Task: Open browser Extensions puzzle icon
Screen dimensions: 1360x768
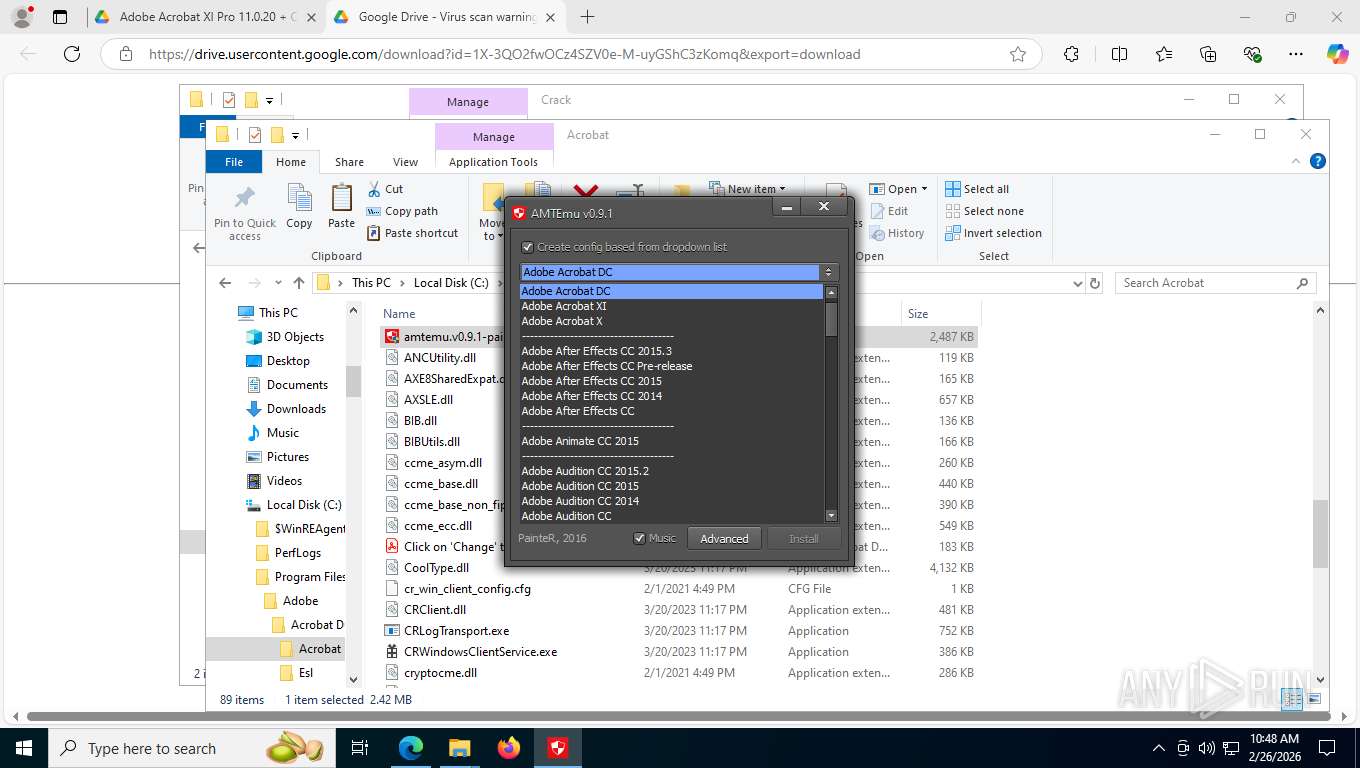Action: (1071, 54)
